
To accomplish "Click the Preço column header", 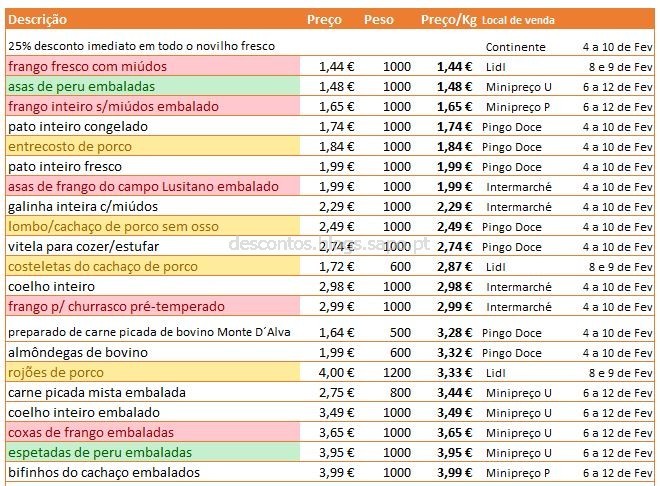I will [324, 20].
